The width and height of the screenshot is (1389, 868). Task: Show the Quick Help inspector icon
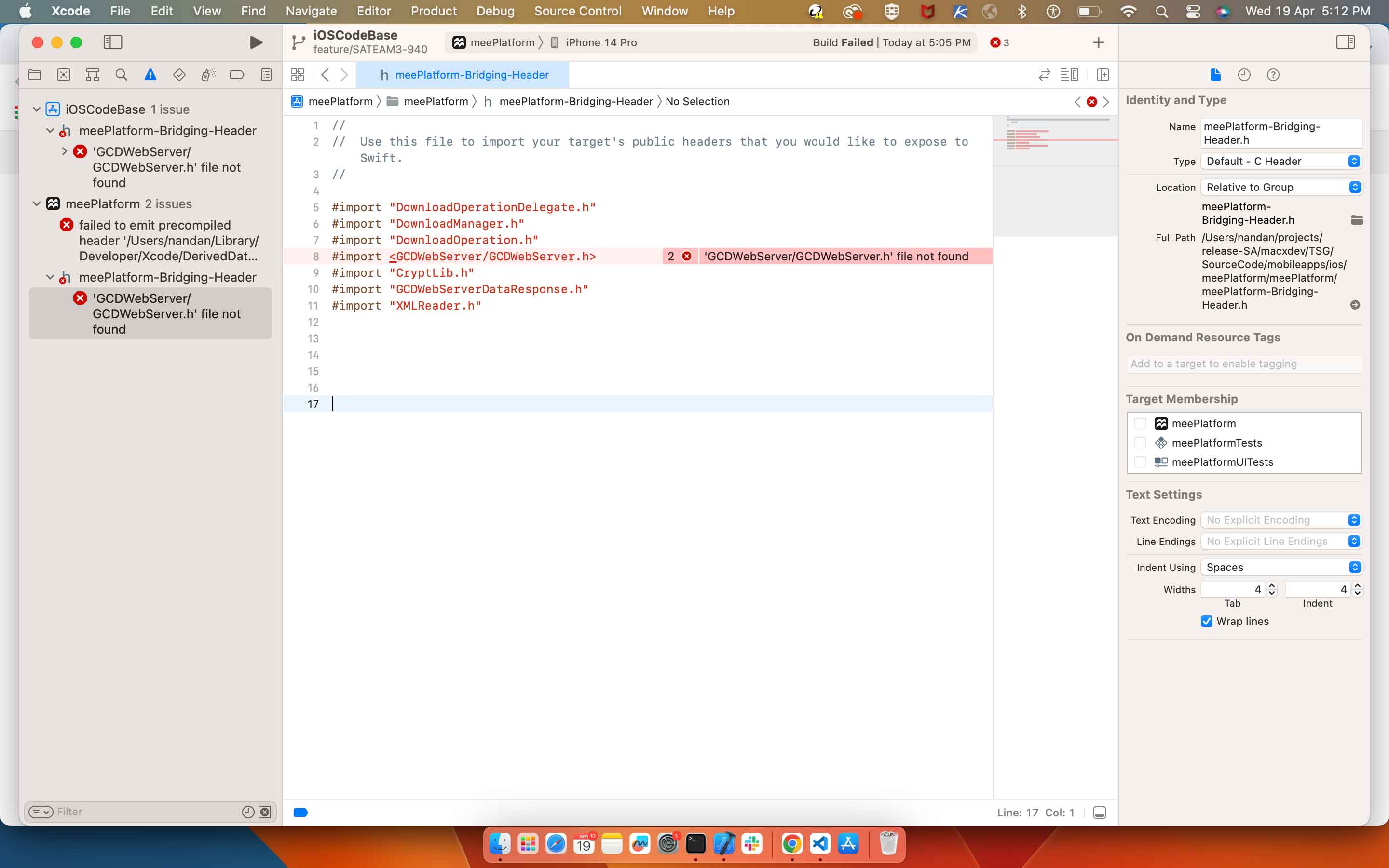[x=1272, y=75]
